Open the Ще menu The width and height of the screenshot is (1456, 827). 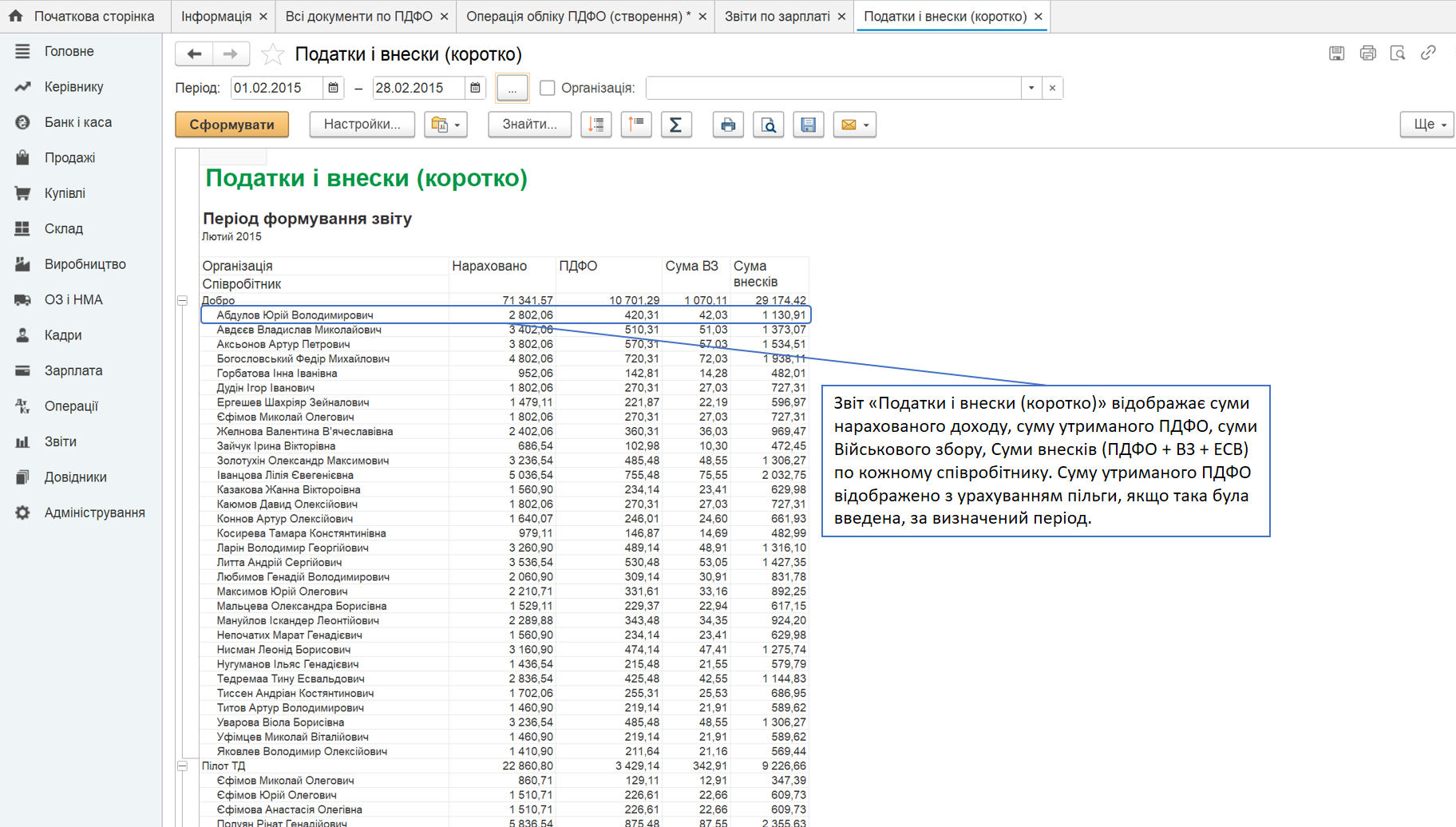1427,125
